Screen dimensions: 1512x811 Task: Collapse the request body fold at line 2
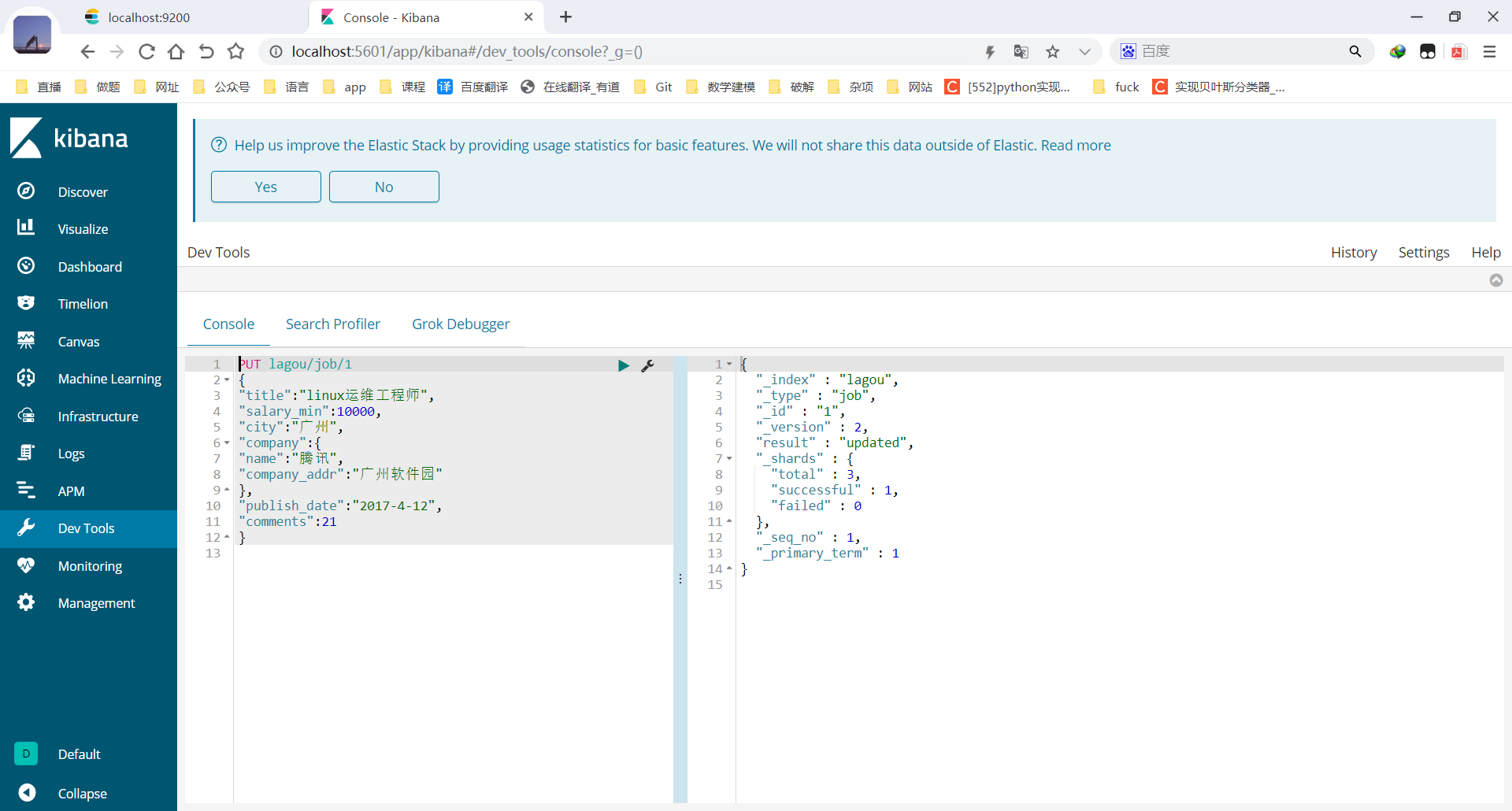(x=227, y=380)
